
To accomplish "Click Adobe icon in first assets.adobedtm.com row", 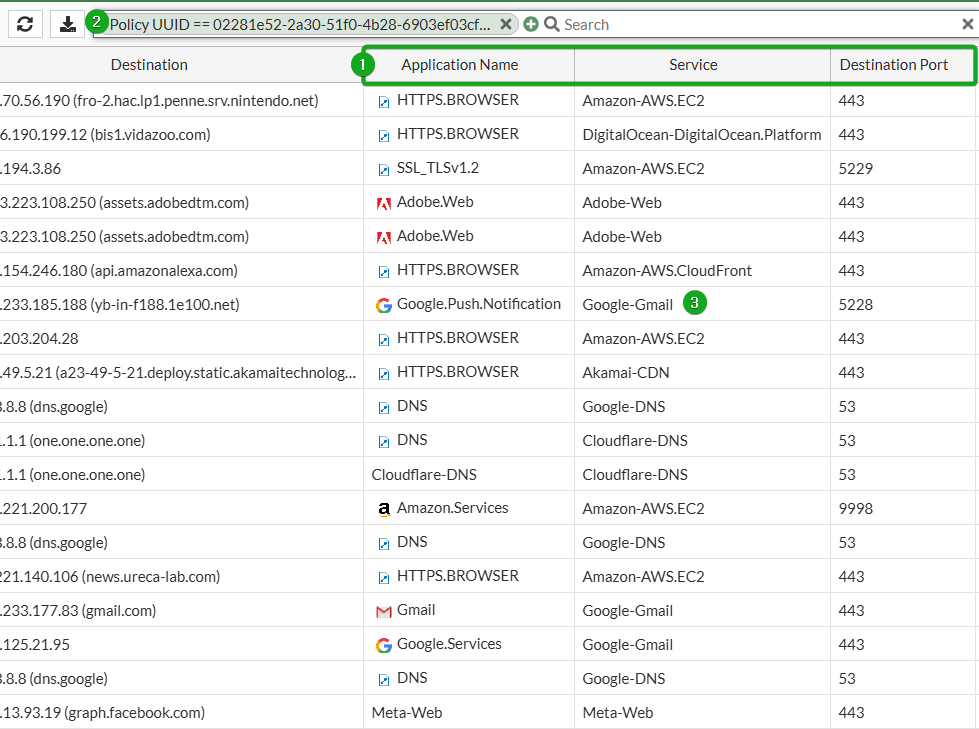I will (x=383, y=203).
